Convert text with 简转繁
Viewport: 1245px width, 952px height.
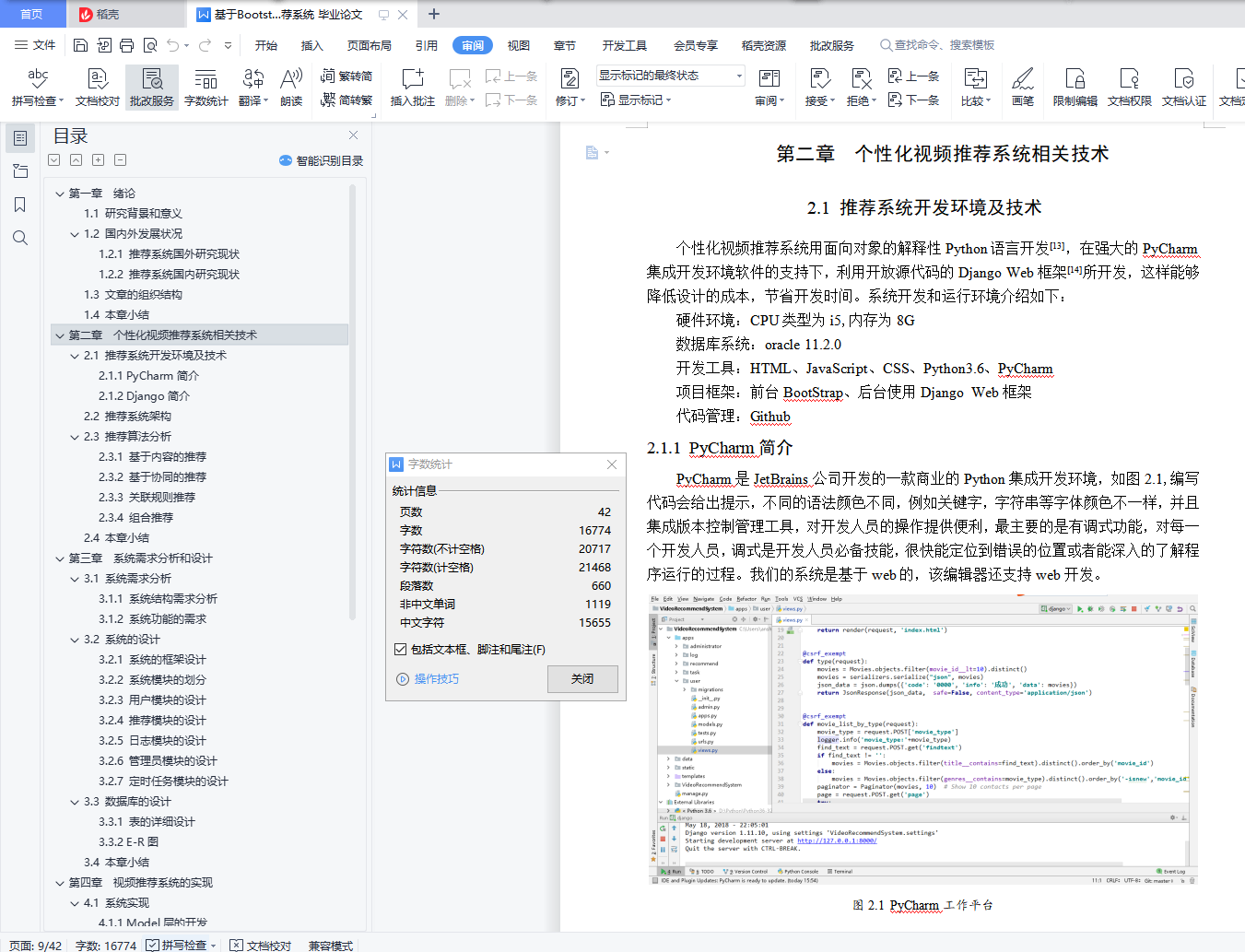[x=346, y=100]
